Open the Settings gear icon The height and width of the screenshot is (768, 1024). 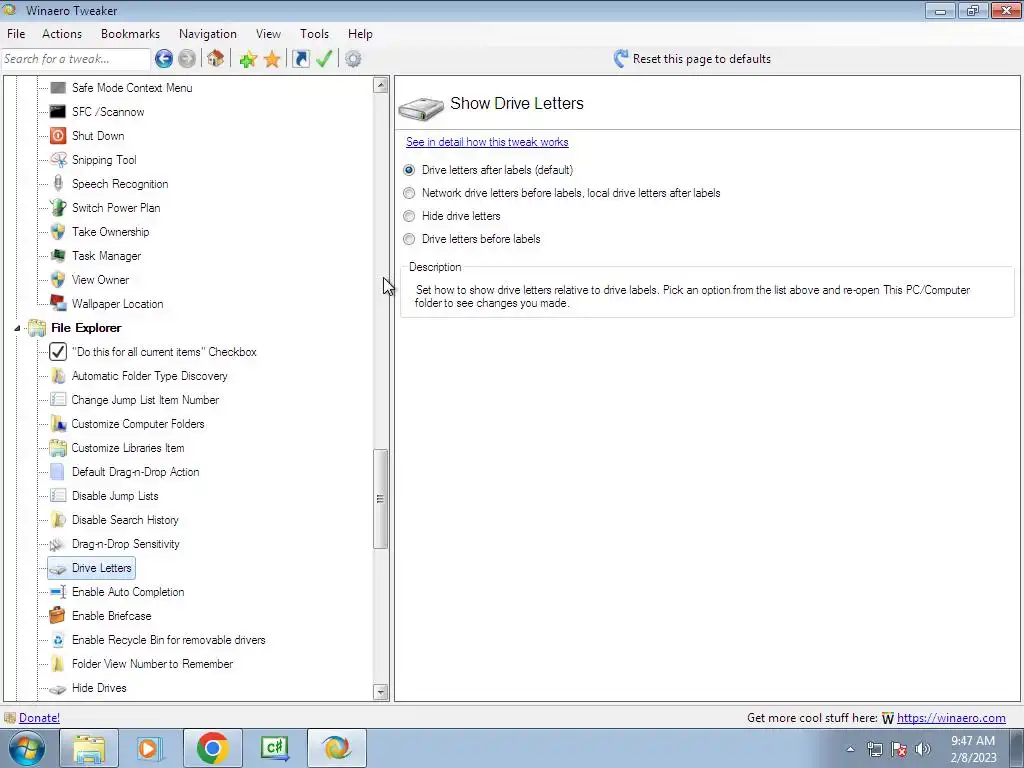[x=353, y=59]
